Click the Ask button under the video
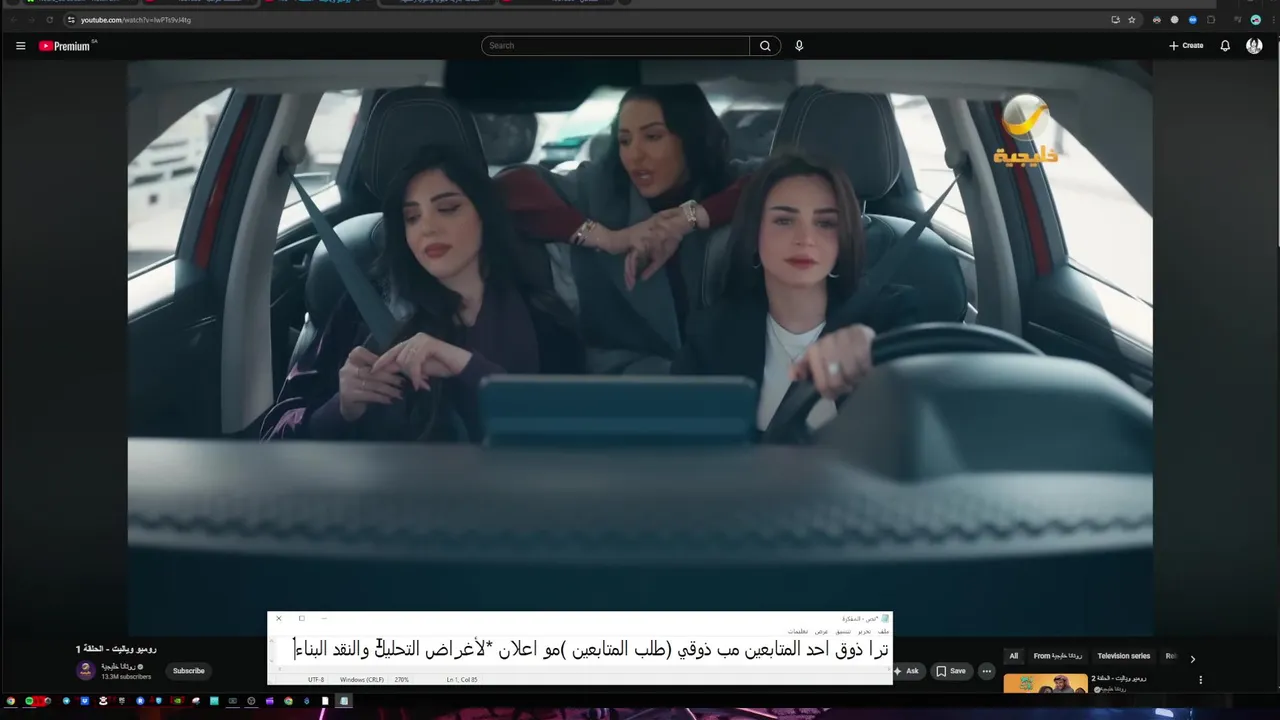 click(x=906, y=671)
